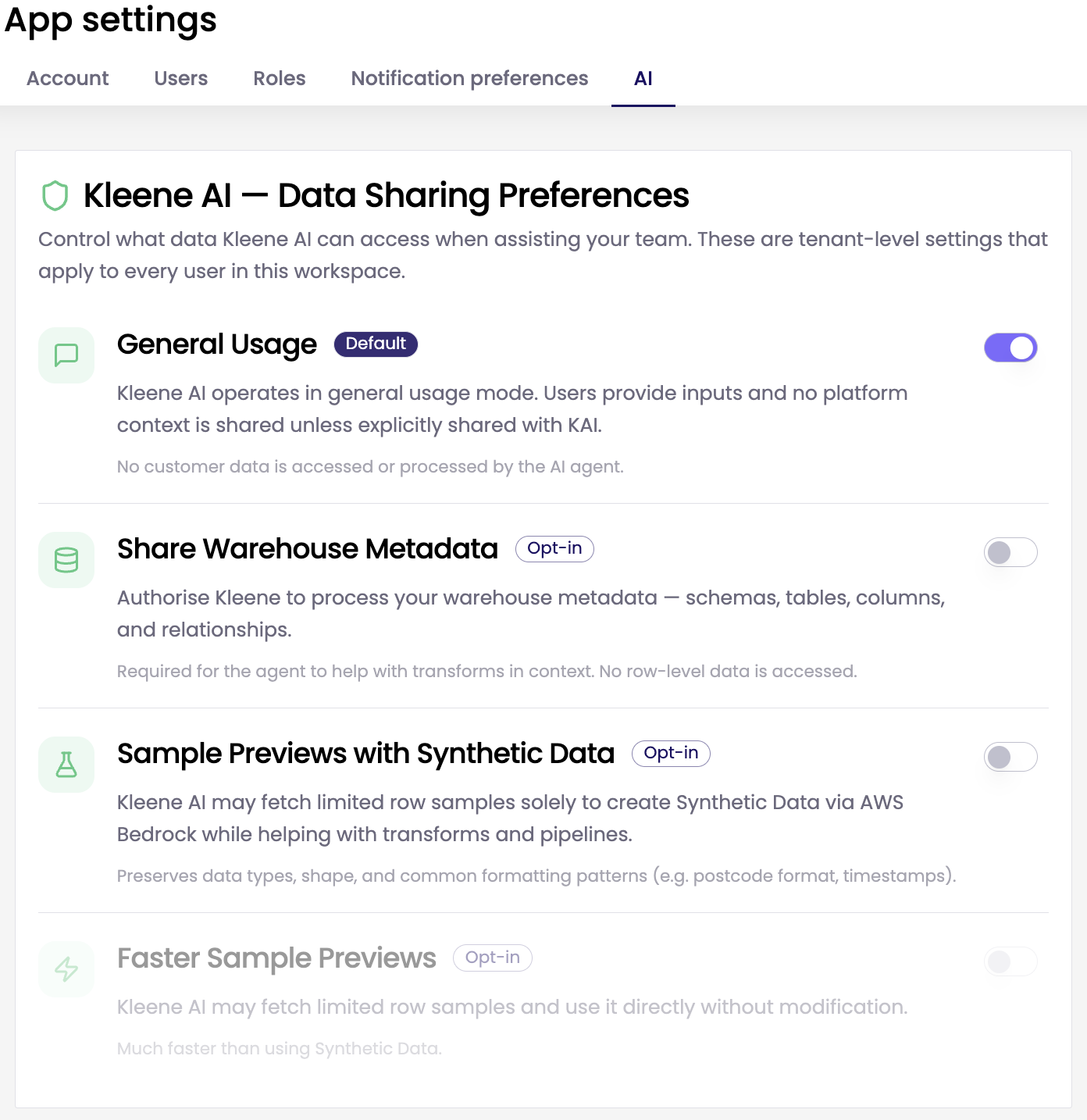Image resolution: width=1087 pixels, height=1120 pixels.
Task: Enable Sample Previews with Synthetic Data toggle
Action: click(1010, 757)
